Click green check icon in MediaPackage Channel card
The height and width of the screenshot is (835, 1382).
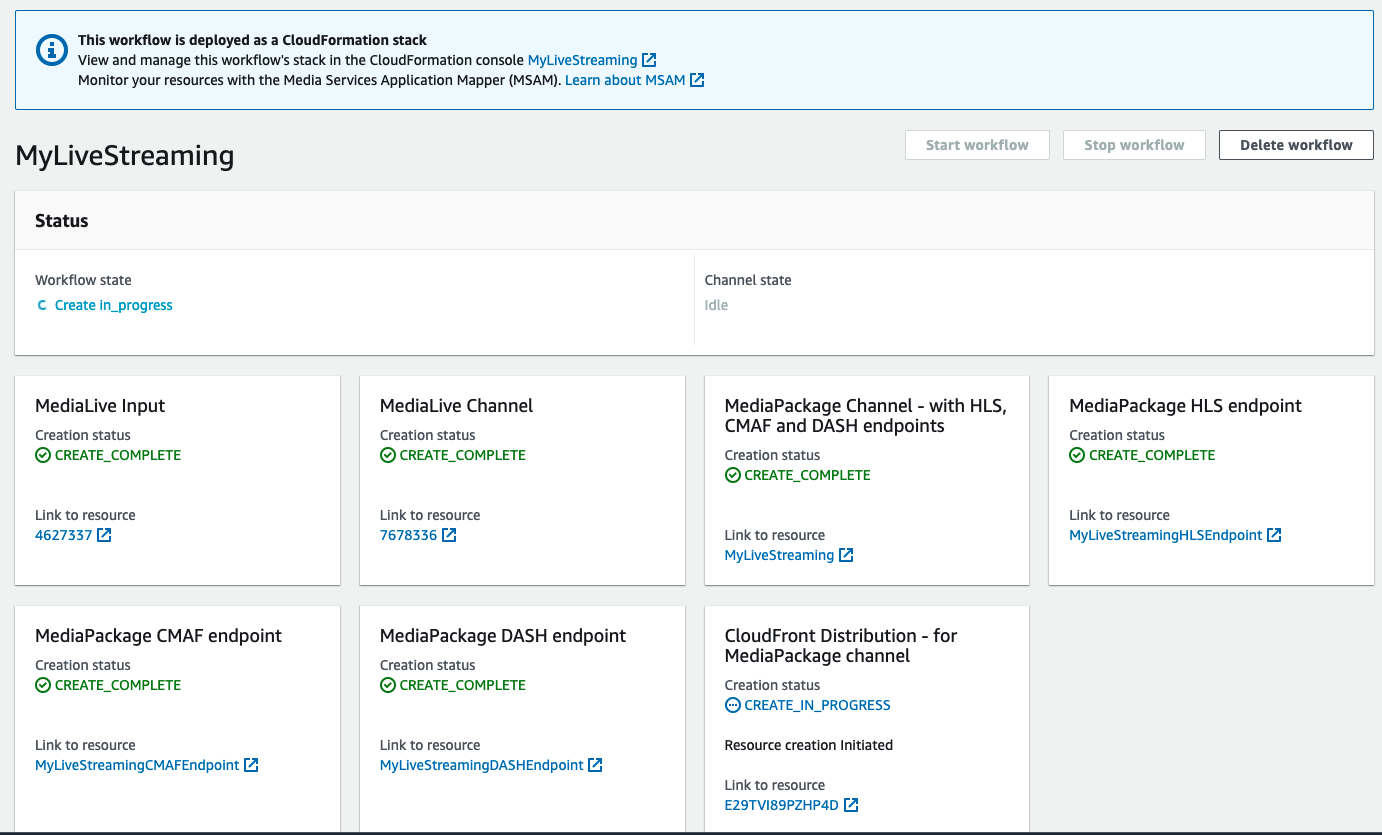point(732,475)
